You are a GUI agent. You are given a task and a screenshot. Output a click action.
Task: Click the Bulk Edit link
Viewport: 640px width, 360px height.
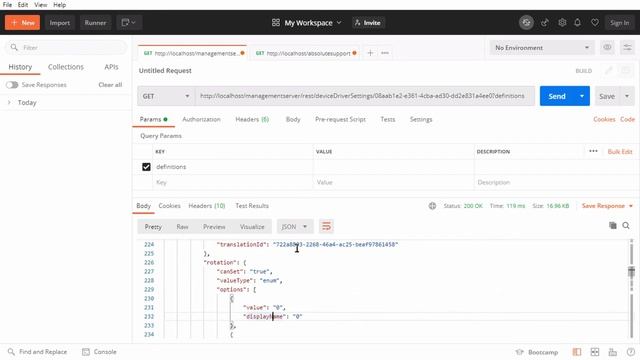pyautogui.click(x=620, y=151)
